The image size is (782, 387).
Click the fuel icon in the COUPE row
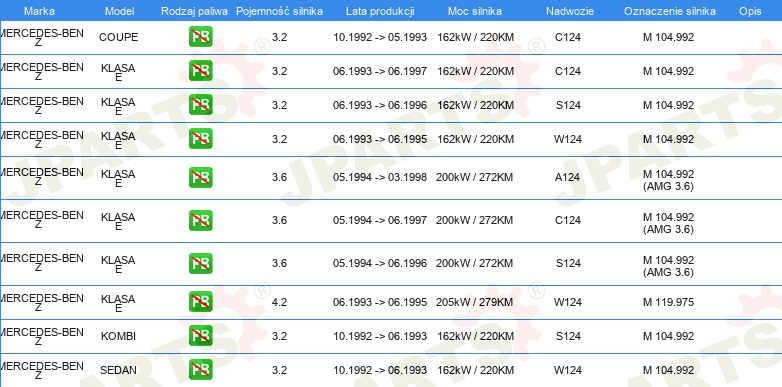pyautogui.click(x=200, y=37)
